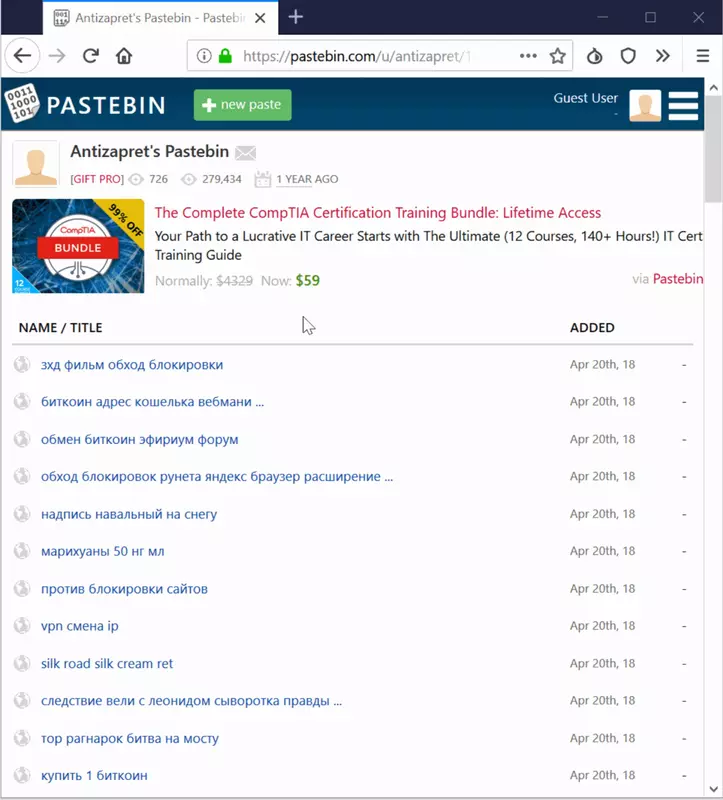Click the CompTIA Certification Training Bundle link
Image resolution: width=723 pixels, height=800 pixels.
pyautogui.click(x=378, y=213)
